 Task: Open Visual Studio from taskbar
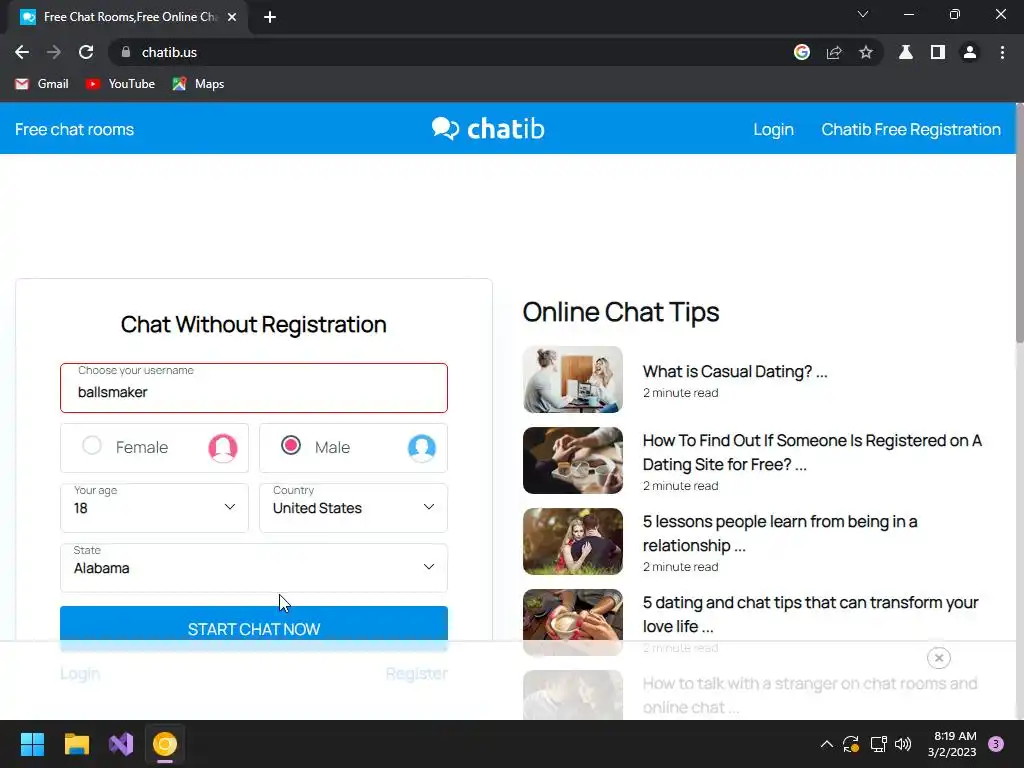pos(121,744)
